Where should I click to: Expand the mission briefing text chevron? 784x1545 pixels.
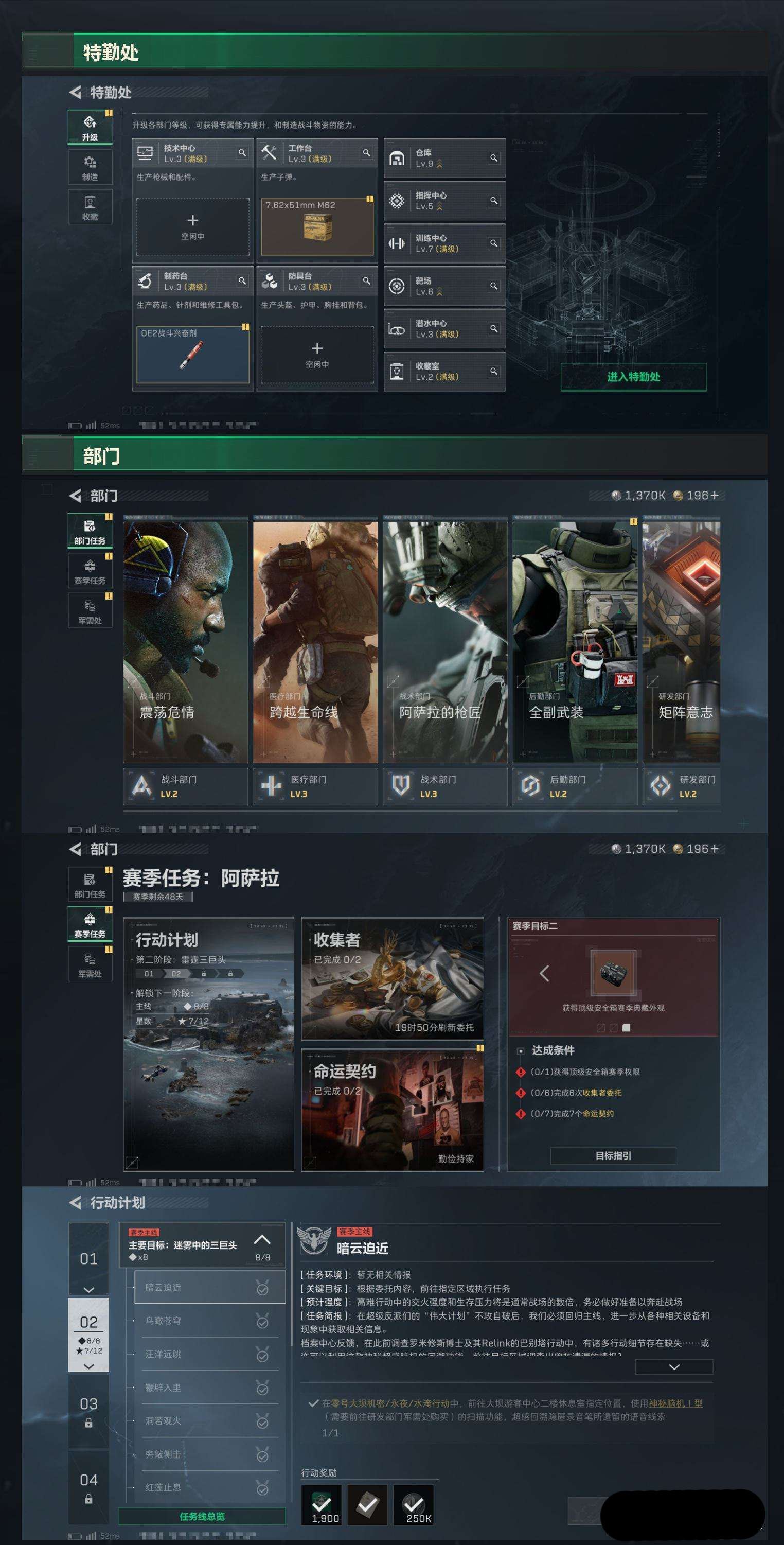click(674, 1367)
